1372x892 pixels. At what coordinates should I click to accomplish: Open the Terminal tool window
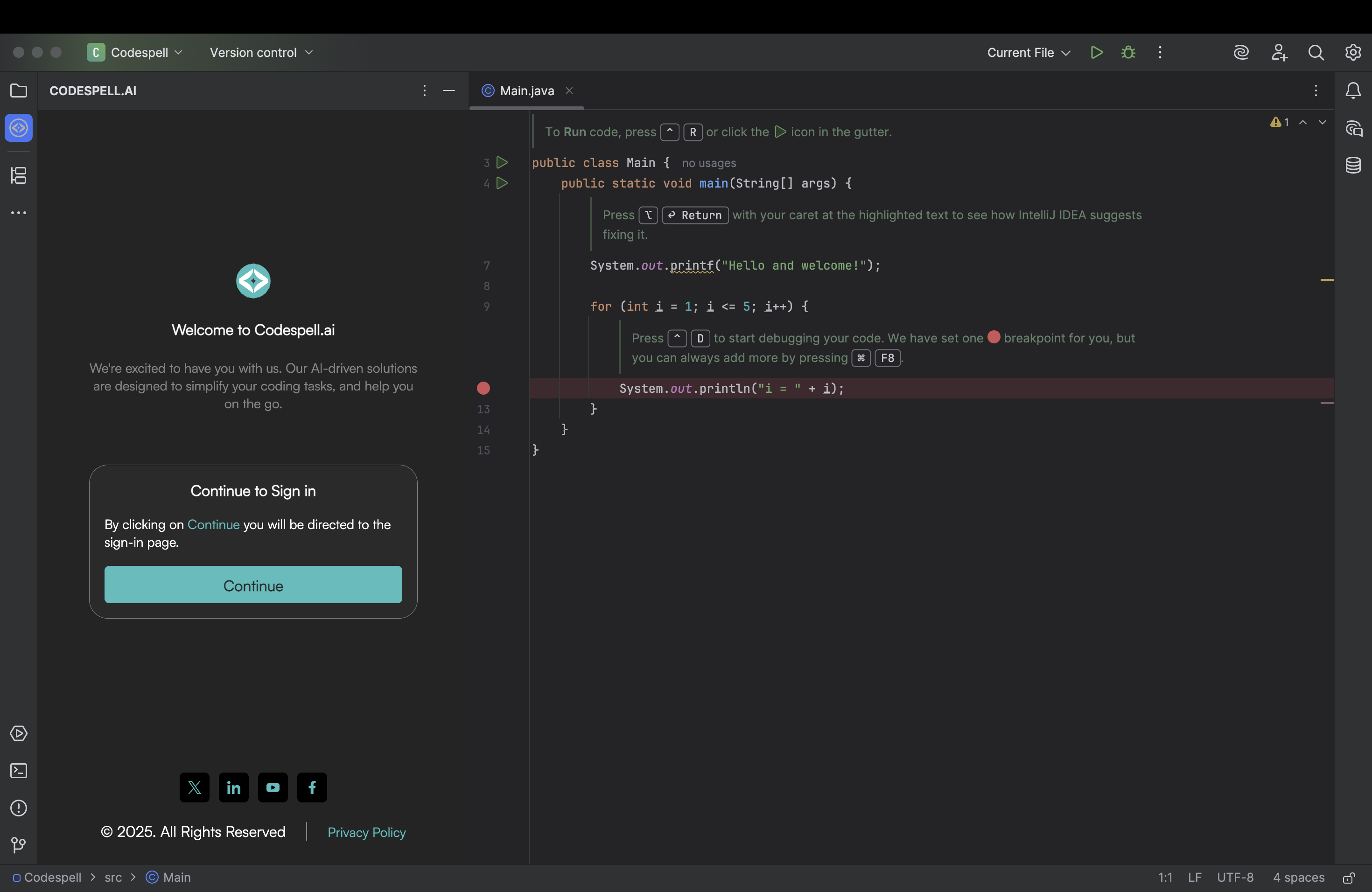pos(19,771)
